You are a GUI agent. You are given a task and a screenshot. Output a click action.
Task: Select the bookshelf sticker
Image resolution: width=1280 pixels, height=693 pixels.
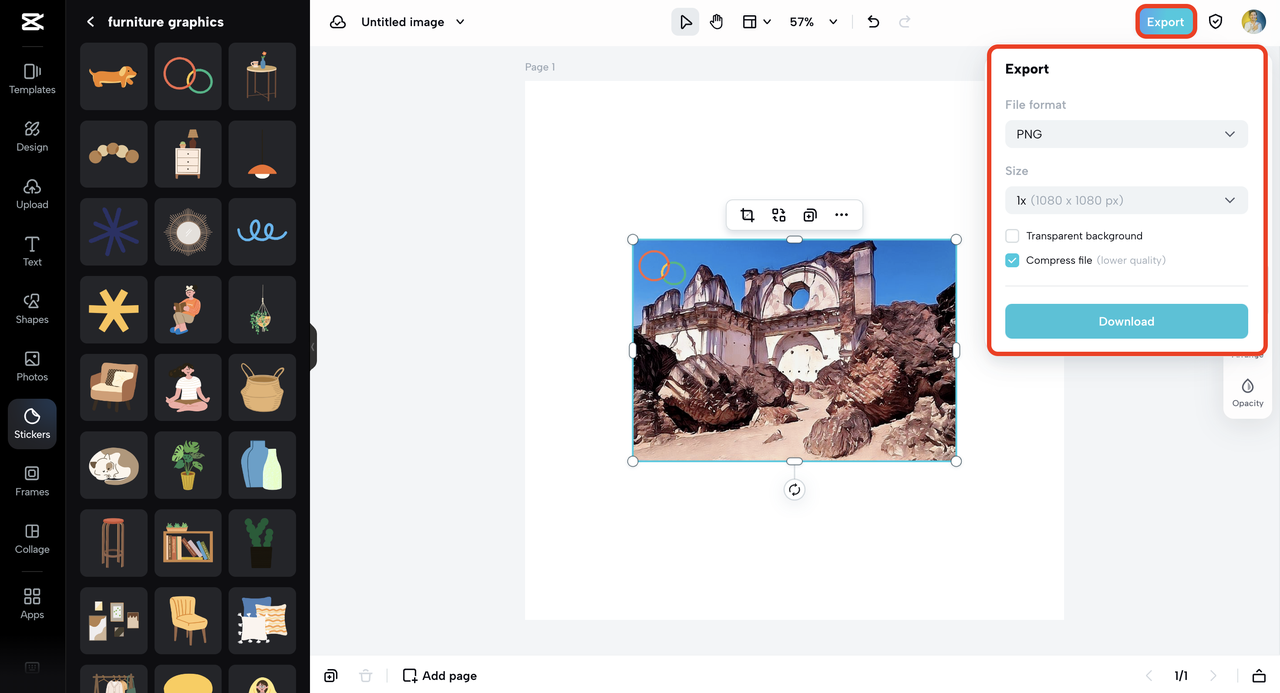point(188,543)
